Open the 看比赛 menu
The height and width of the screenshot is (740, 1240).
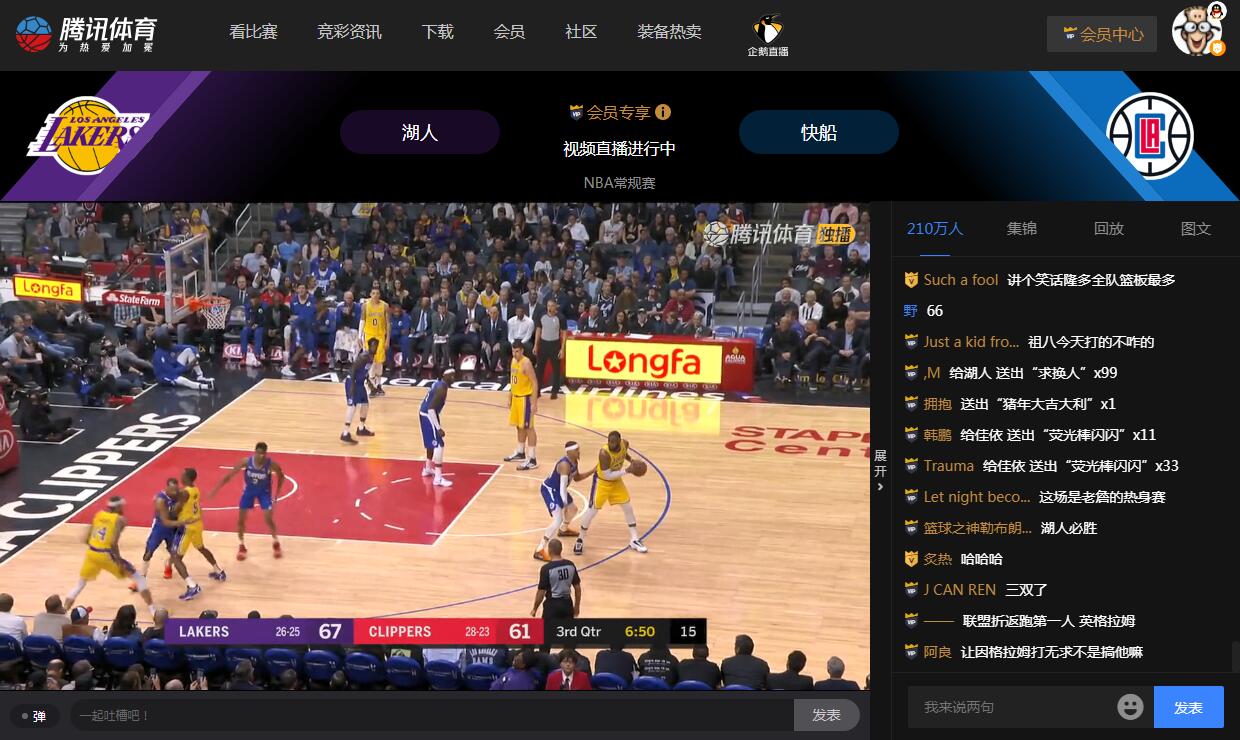click(x=253, y=32)
